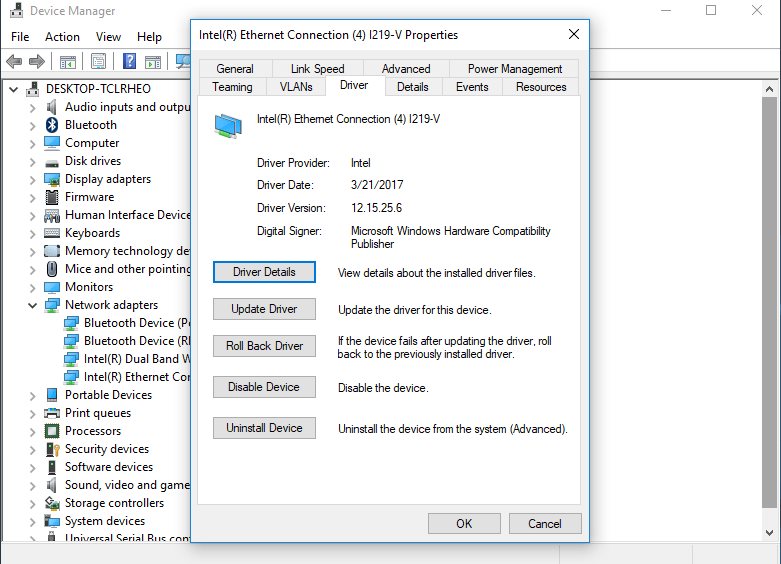781x564 pixels.
Task: Click the Print queues printer icon
Action: 52,413
